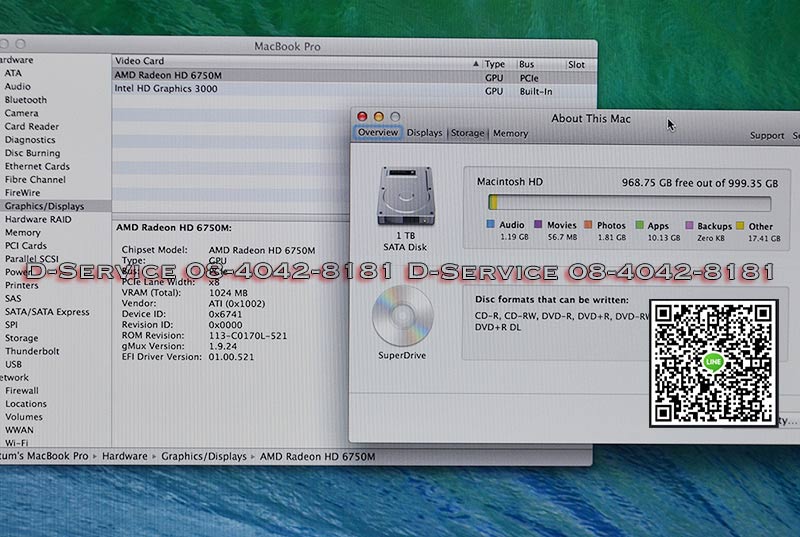800x537 pixels.
Task: Click the Movies purple legend swatch
Action: coord(538,224)
